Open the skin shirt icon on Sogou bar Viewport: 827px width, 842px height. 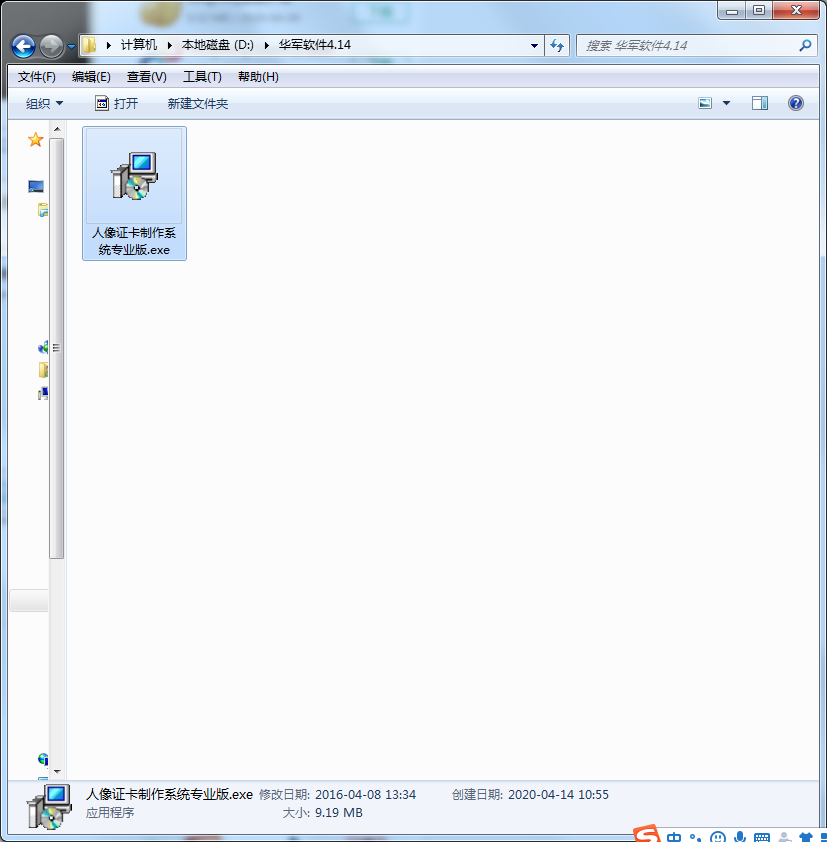pos(806,837)
